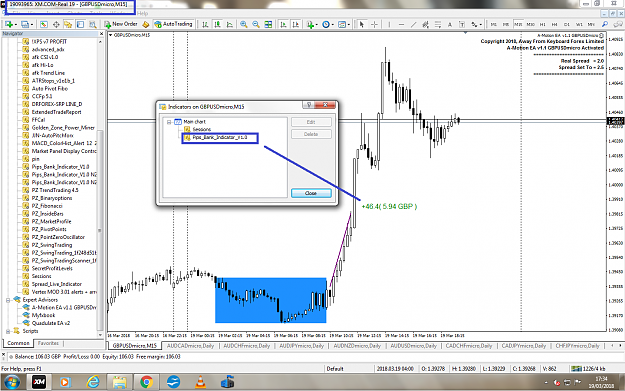Screen dimensions: 625x391
Task: Open the CADJPYmicro,Daily chart tab
Action: point(524,346)
